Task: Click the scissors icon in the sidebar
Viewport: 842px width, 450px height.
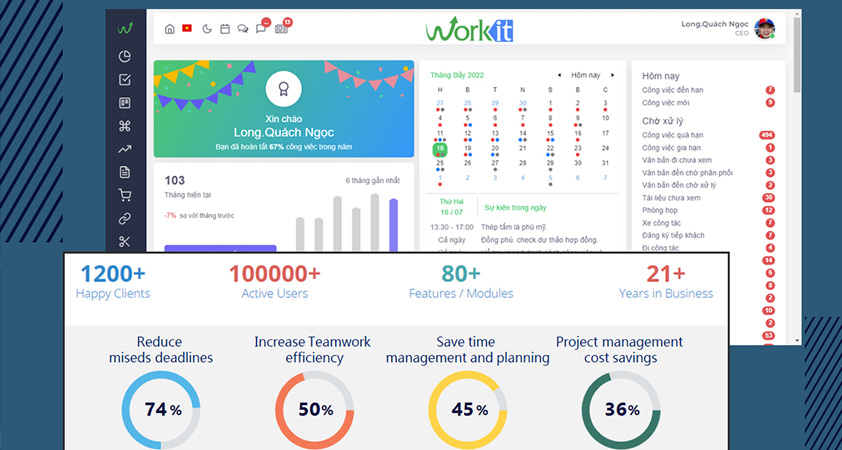Action: click(125, 242)
